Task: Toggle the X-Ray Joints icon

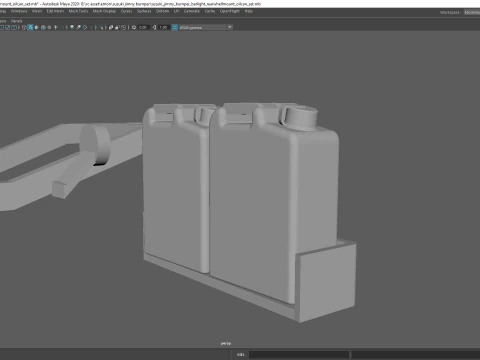Action: [123, 27]
